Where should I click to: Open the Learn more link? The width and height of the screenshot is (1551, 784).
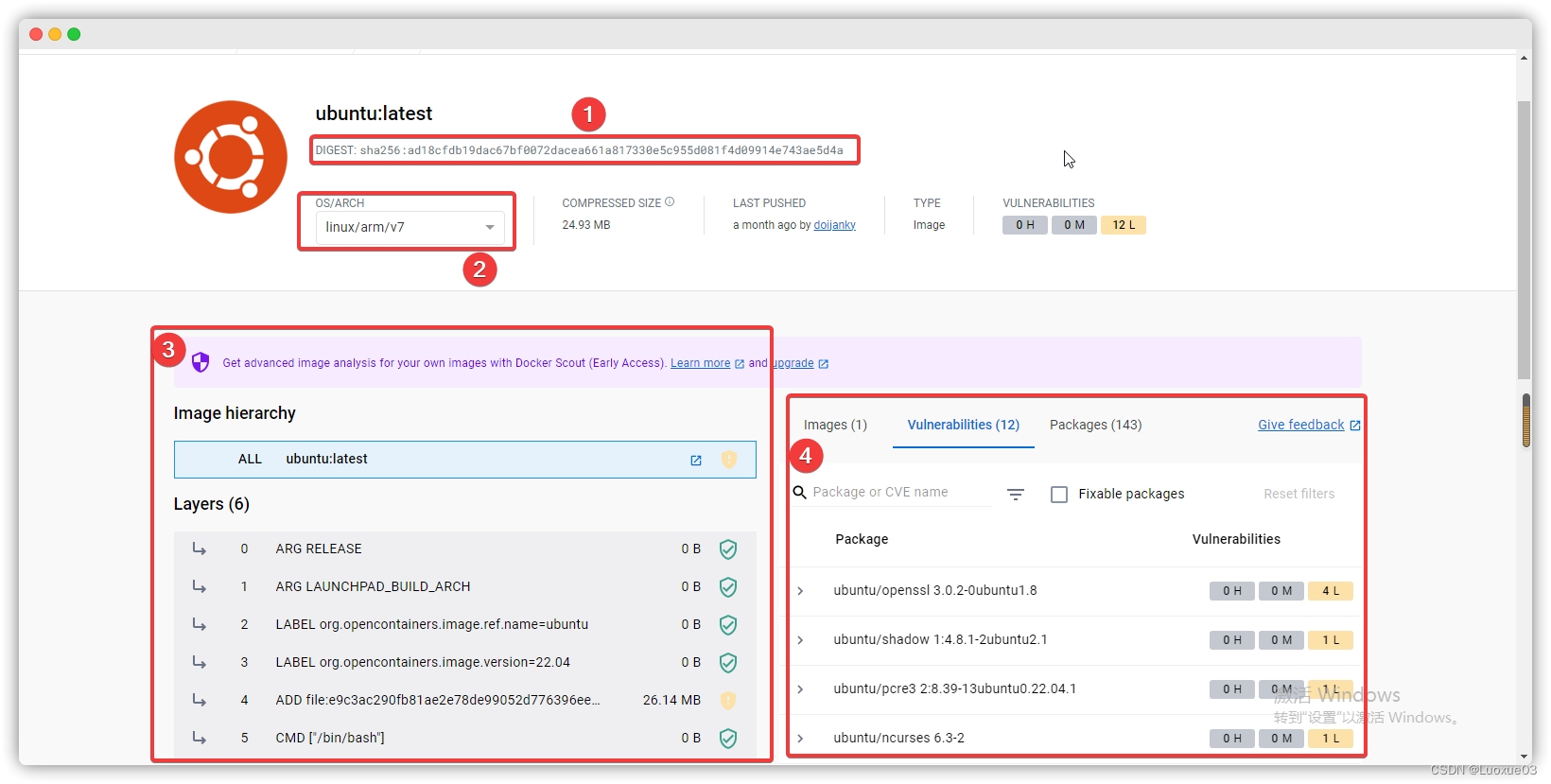pyautogui.click(x=700, y=363)
